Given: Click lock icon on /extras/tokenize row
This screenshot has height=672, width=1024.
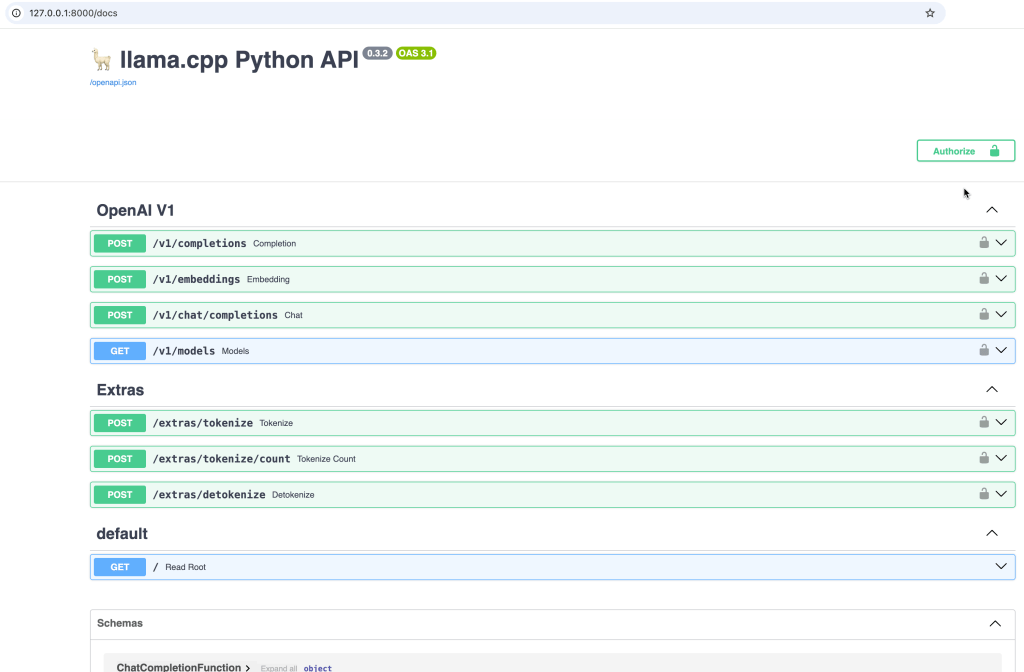Looking at the screenshot, I should (x=984, y=422).
